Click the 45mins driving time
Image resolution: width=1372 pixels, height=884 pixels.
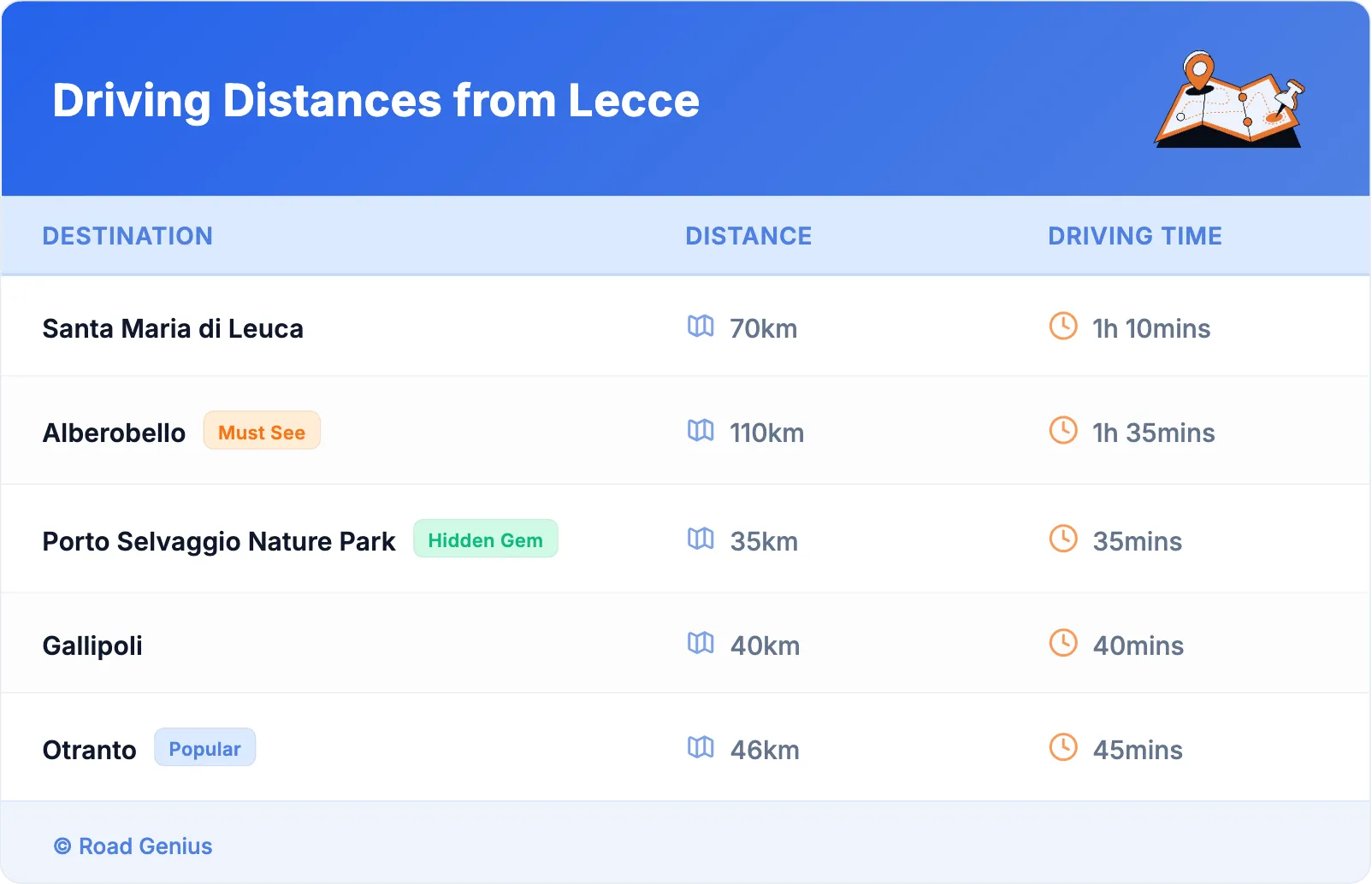coord(1138,750)
